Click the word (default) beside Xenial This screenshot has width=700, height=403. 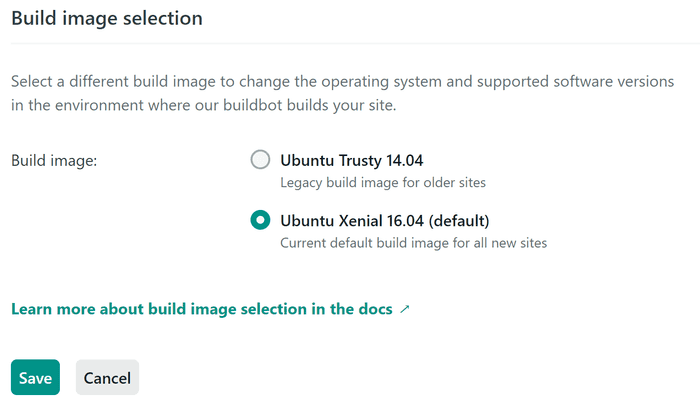(x=459, y=220)
